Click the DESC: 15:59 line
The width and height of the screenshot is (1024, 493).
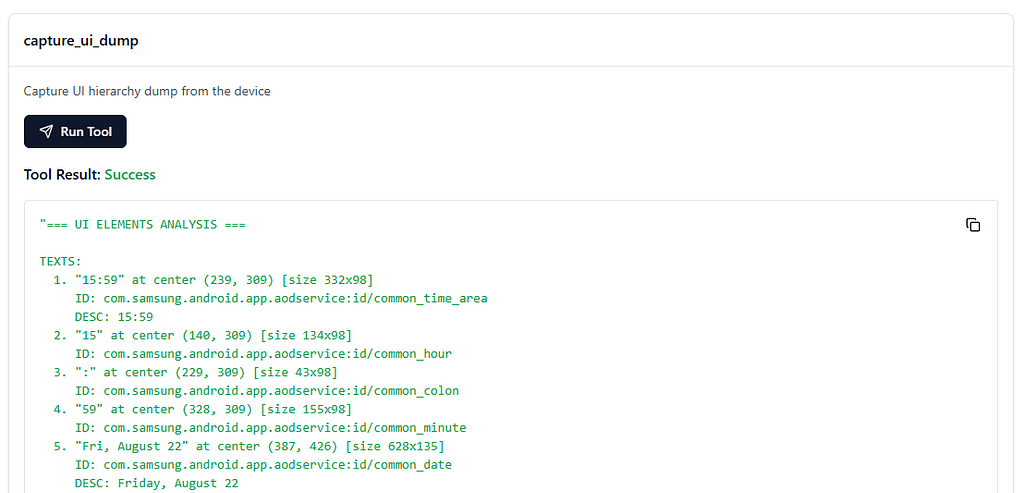coord(114,317)
